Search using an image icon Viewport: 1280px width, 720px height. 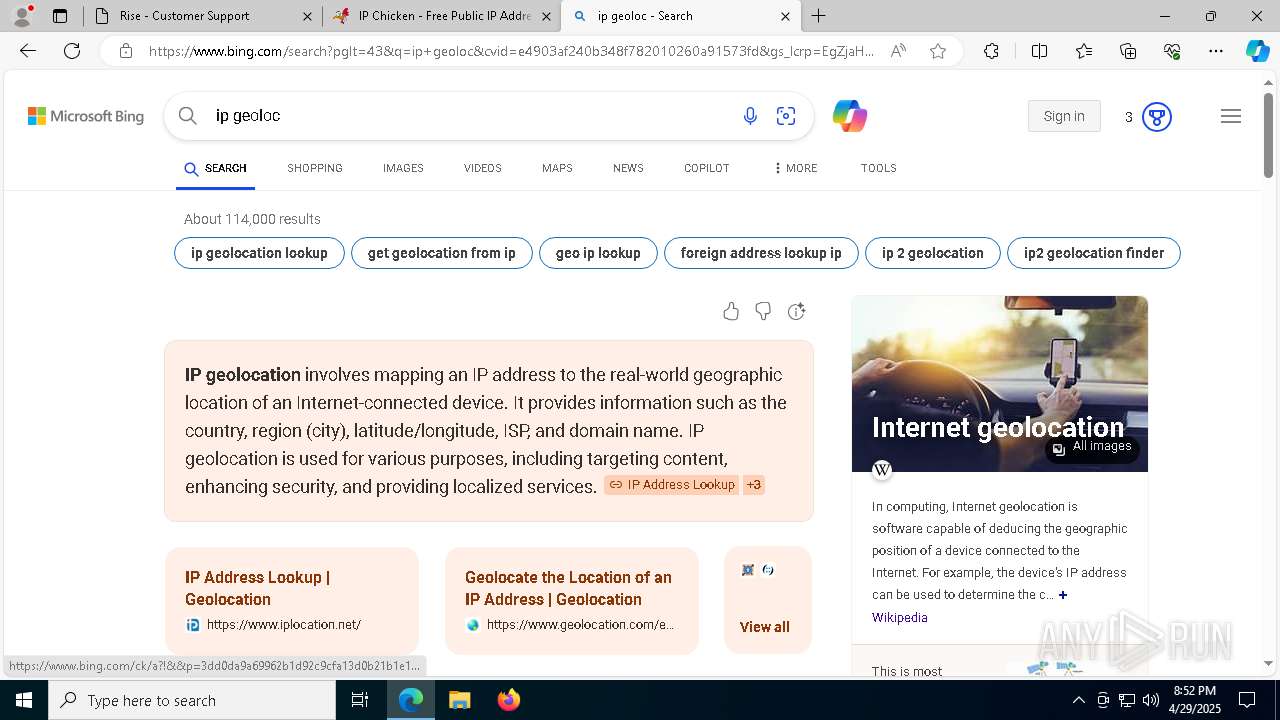[x=786, y=116]
